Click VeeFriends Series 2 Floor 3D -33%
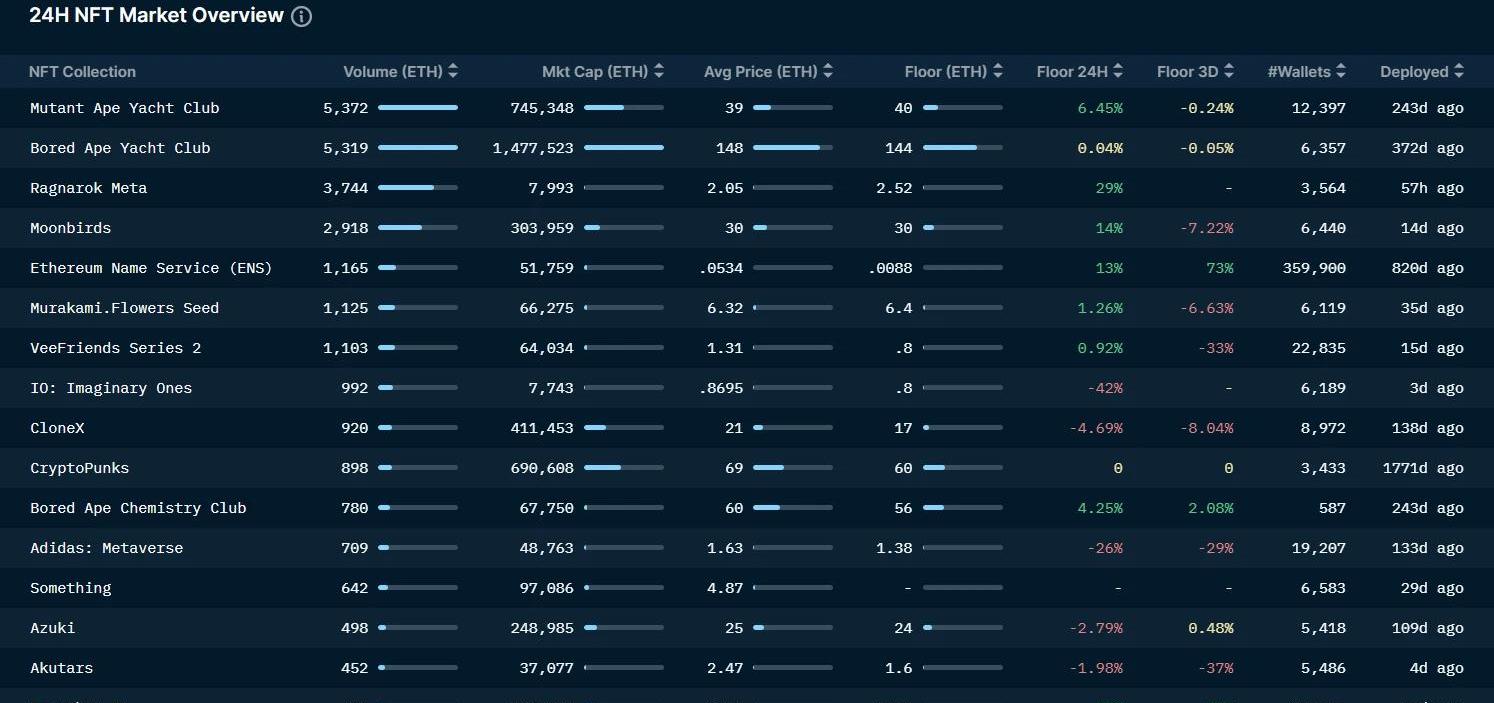 click(x=1215, y=348)
